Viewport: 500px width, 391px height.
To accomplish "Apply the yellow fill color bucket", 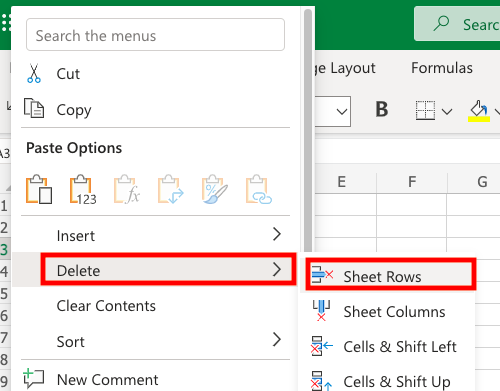I will click(479, 111).
